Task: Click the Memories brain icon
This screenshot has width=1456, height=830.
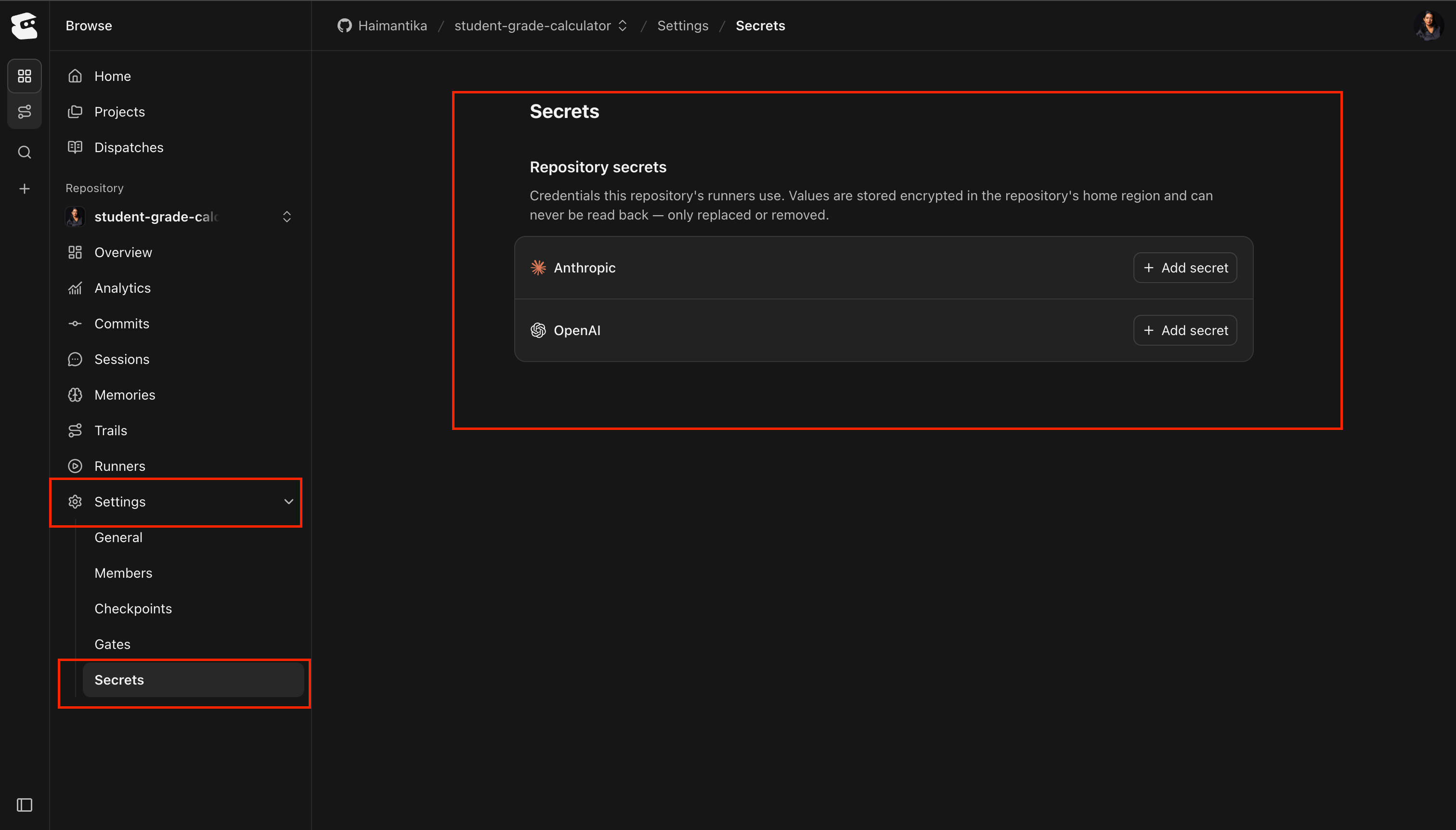Action: click(75, 394)
